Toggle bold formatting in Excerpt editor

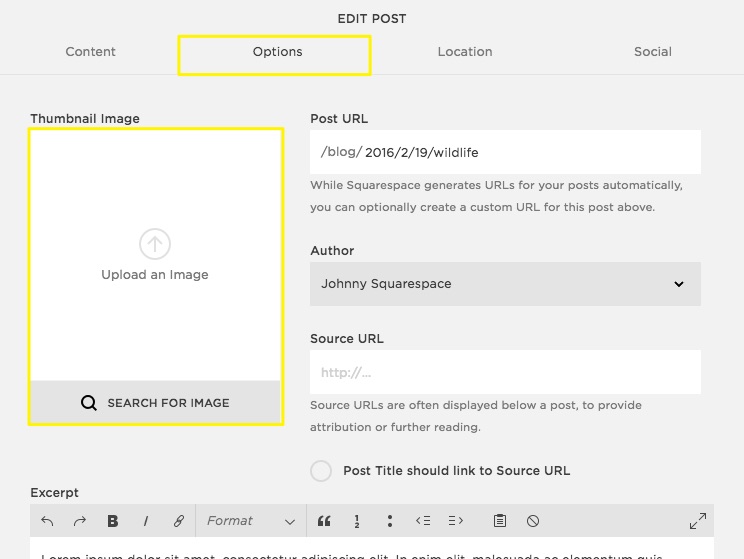pyautogui.click(x=113, y=521)
